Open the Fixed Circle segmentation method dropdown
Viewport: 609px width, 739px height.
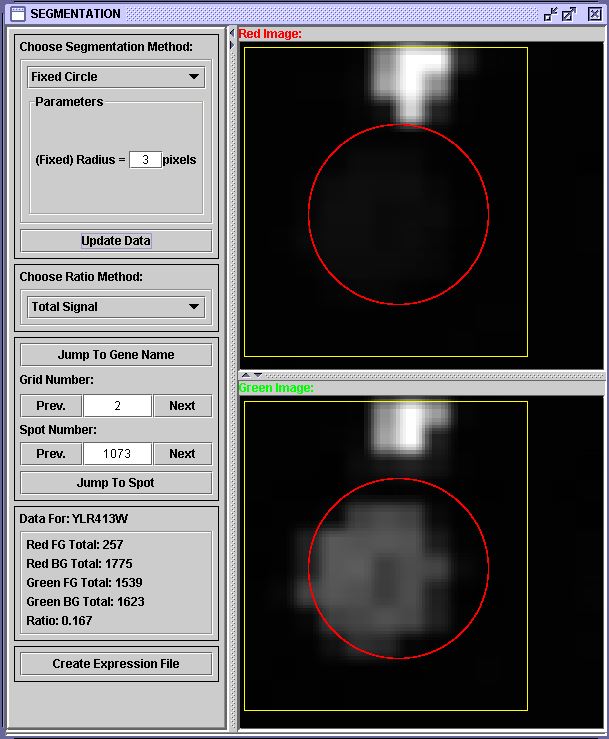(116, 76)
